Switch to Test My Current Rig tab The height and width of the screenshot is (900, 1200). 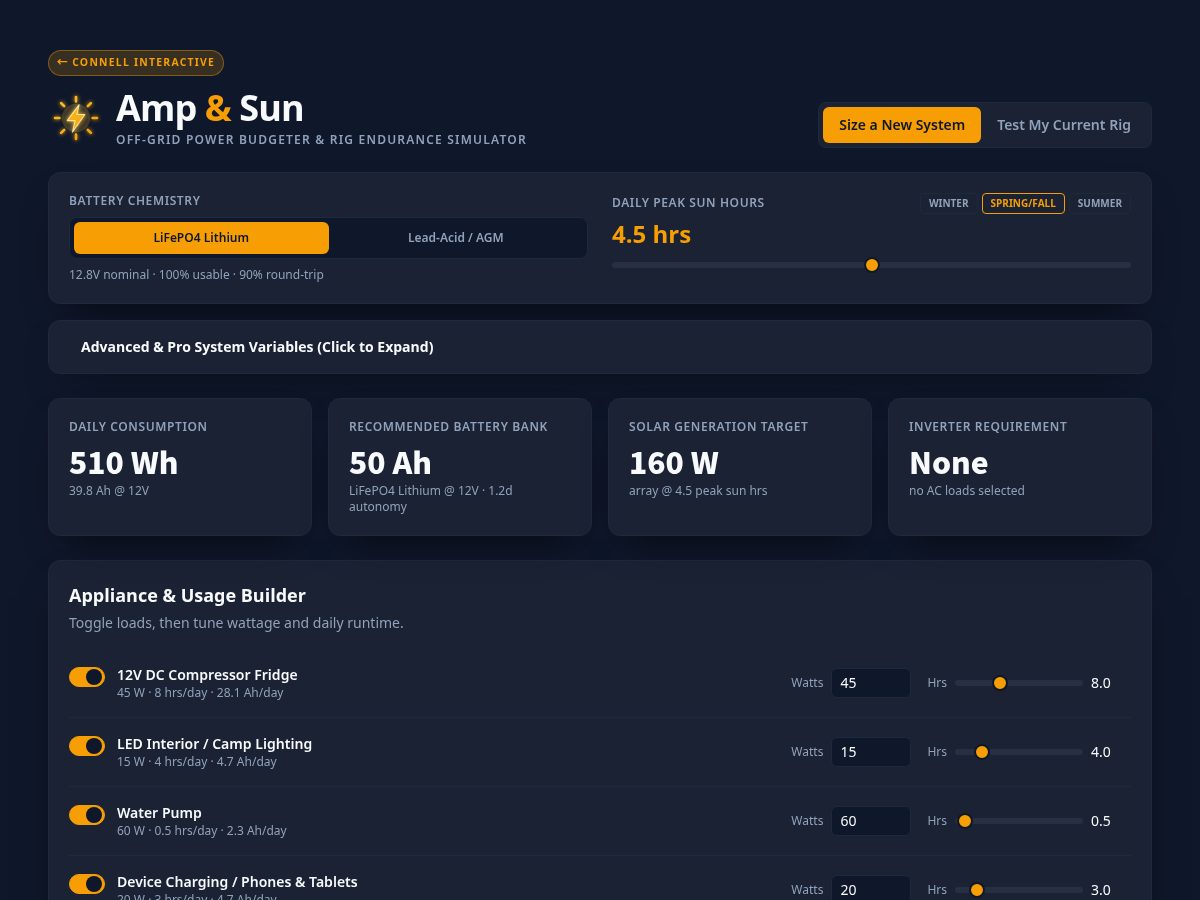pyautogui.click(x=1064, y=125)
